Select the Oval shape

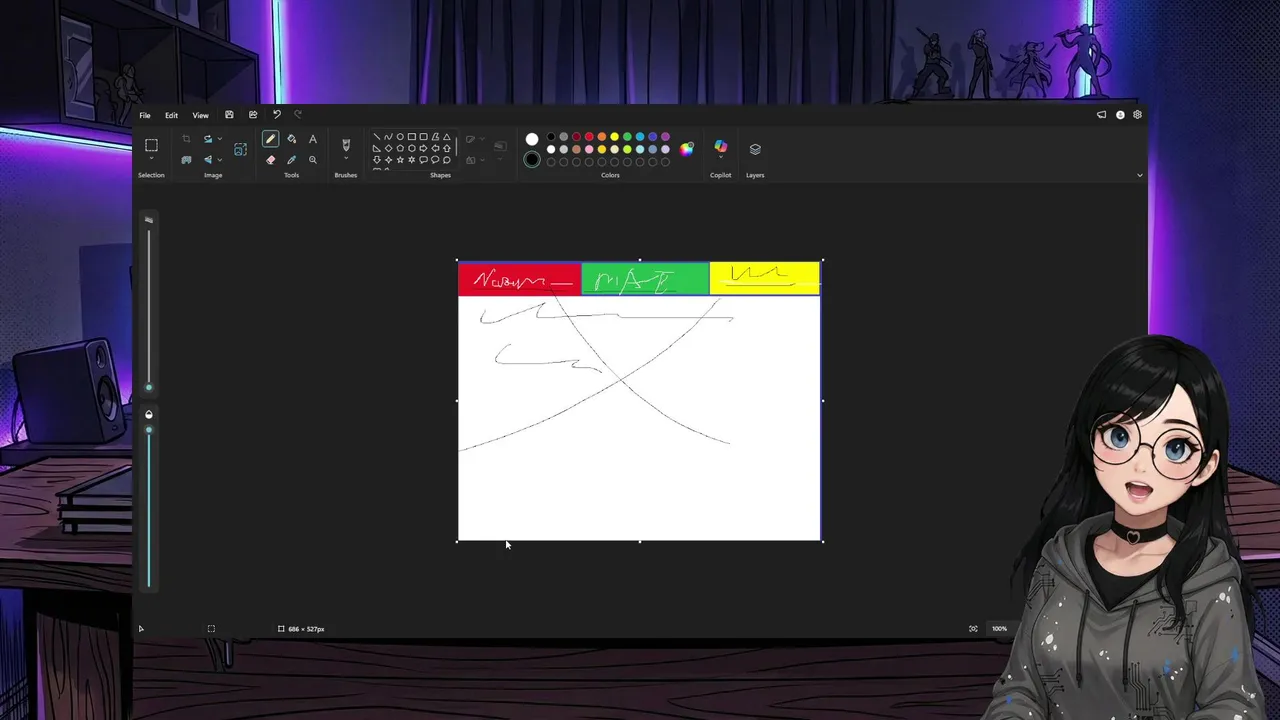[400, 137]
